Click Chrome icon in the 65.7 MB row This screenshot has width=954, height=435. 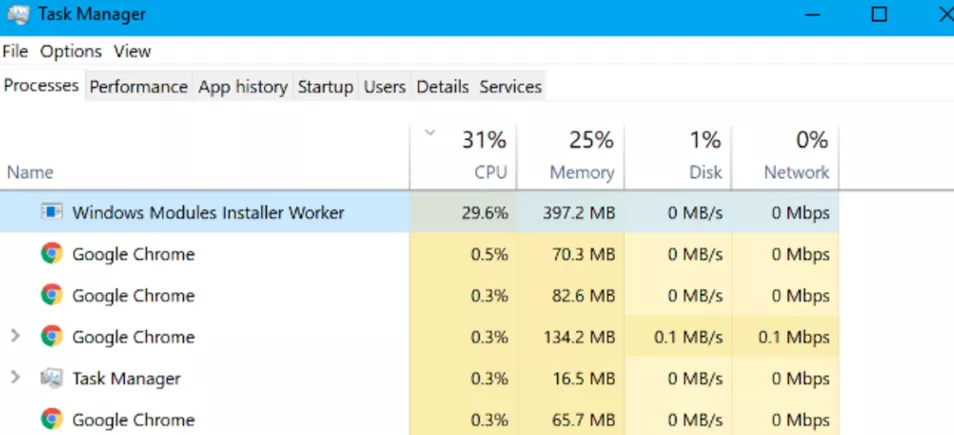(x=52, y=419)
